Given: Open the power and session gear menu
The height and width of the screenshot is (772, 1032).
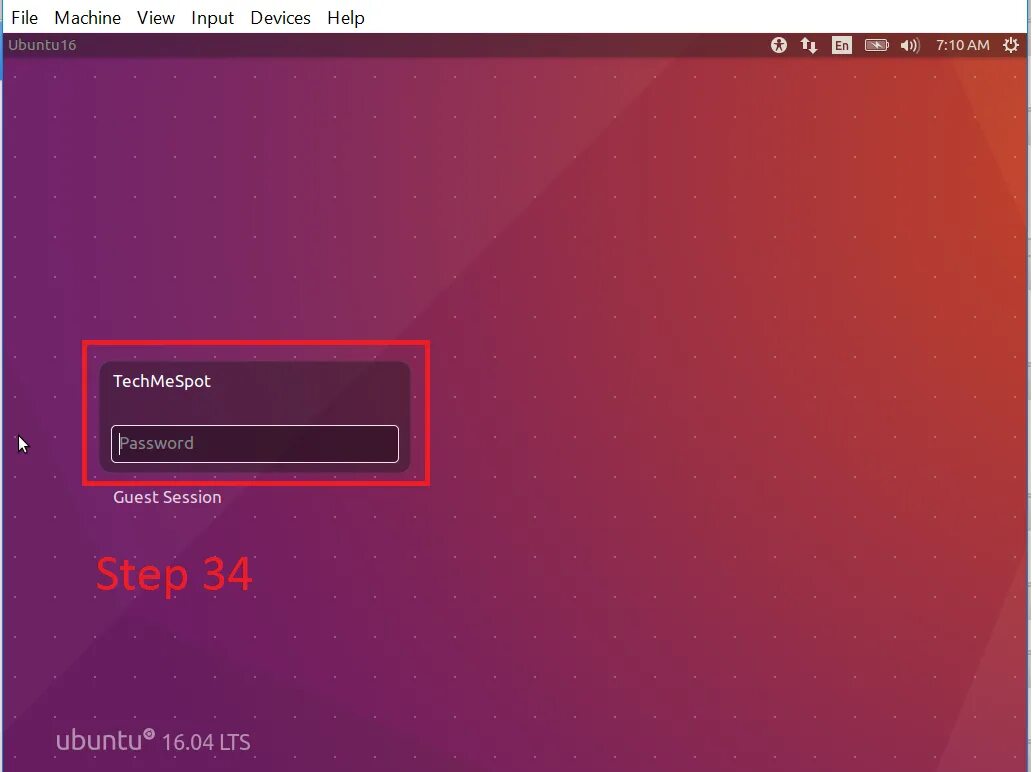Looking at the screenshot, I should coord(1010,45).
